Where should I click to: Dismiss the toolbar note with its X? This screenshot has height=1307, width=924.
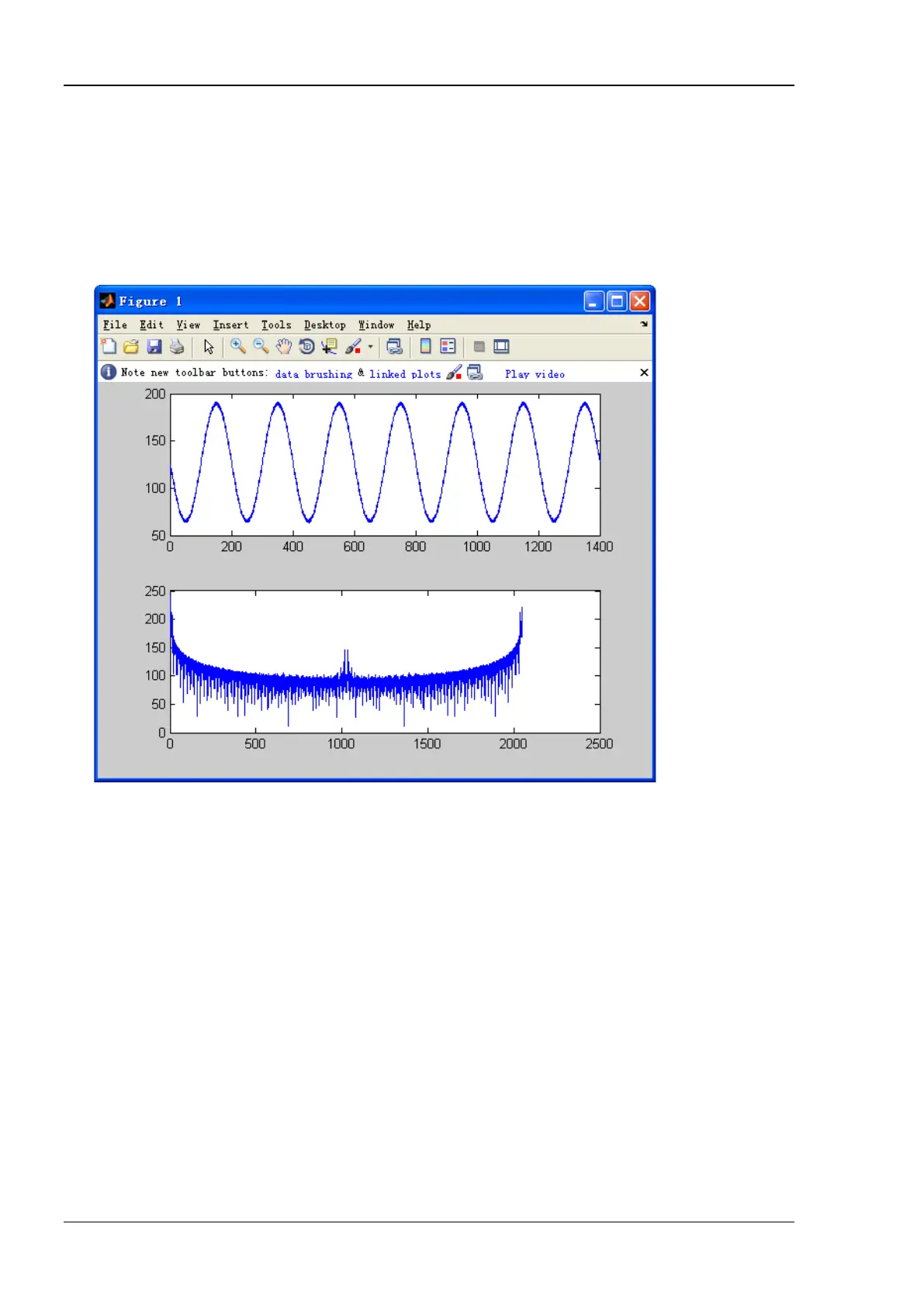[644, 373]
